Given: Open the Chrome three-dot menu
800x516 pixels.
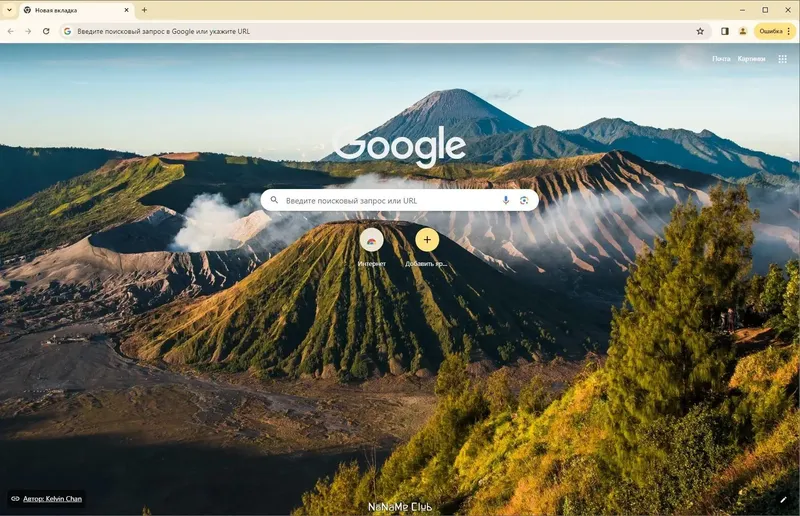Looking at the screenshot, I should pos(789,31).
